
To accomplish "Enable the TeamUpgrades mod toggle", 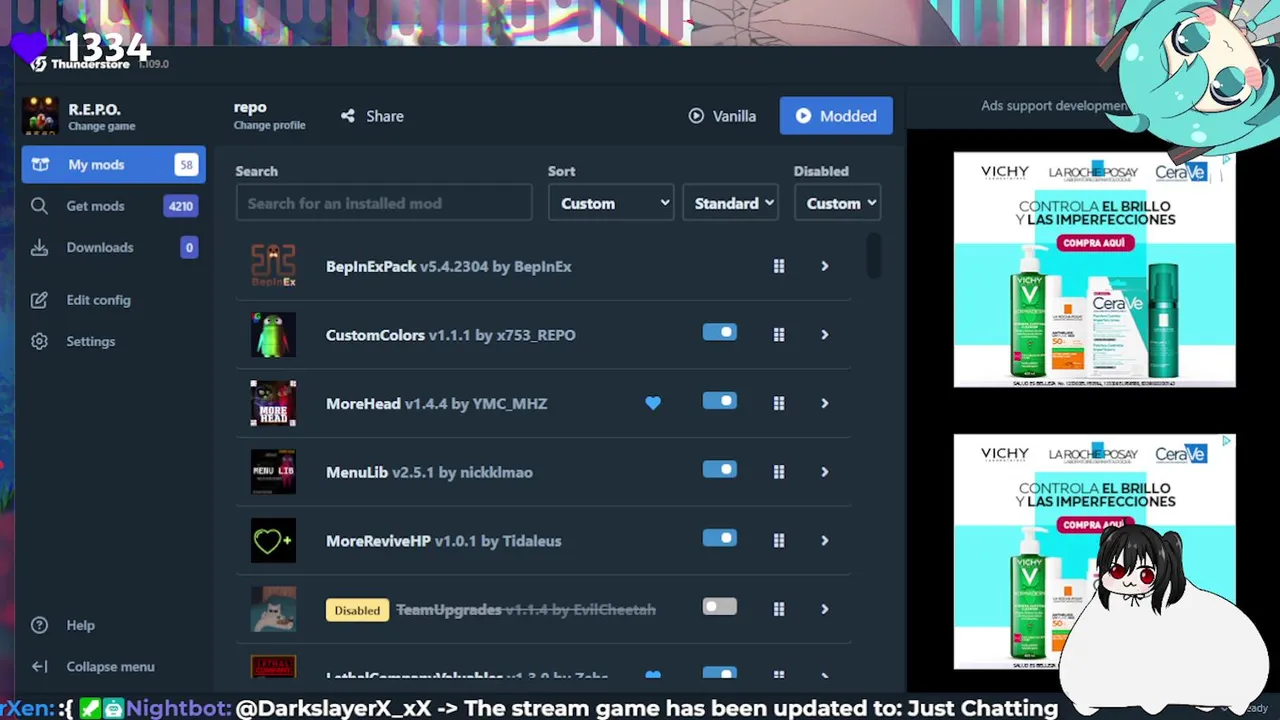I will 720,607.
